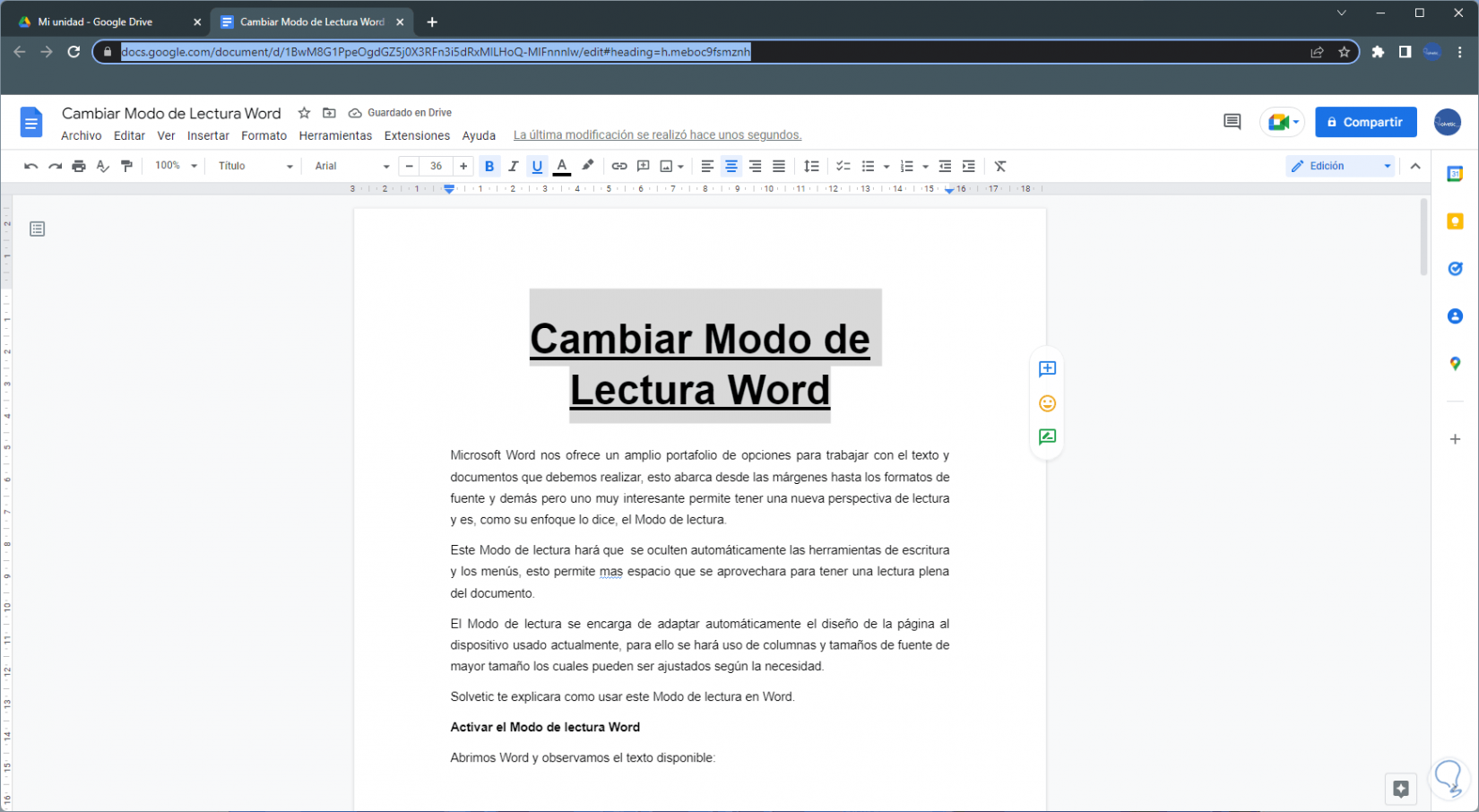Open the Edición mode dropdown
This screenshot has height=812, width=1479.
pyautogui.click(x=1341, y=166)
